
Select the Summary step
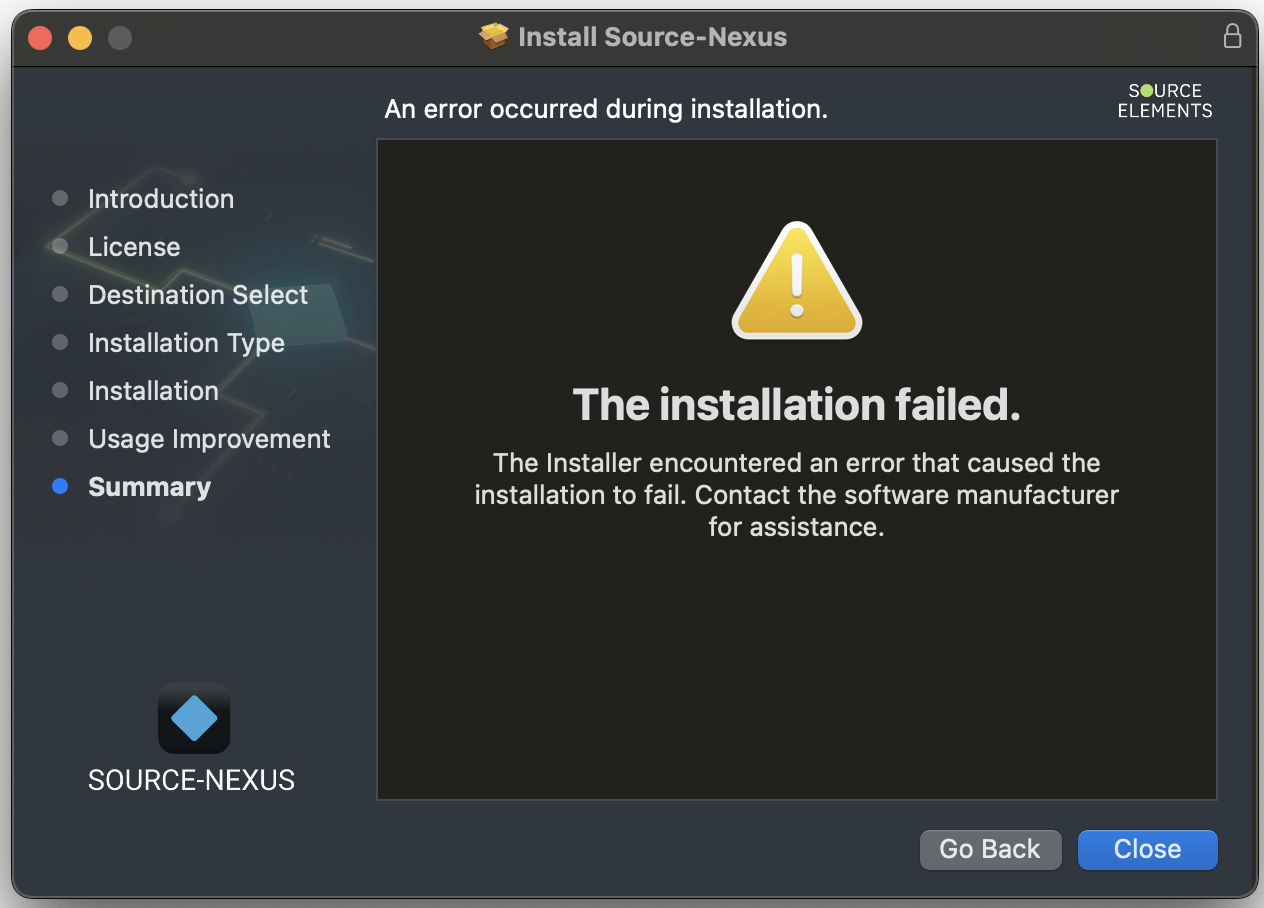[149, 487]
